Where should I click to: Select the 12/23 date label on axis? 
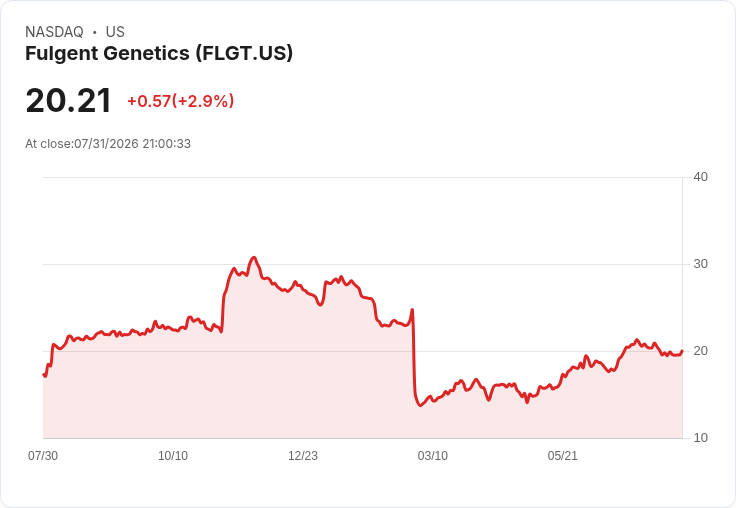point(303,456)
